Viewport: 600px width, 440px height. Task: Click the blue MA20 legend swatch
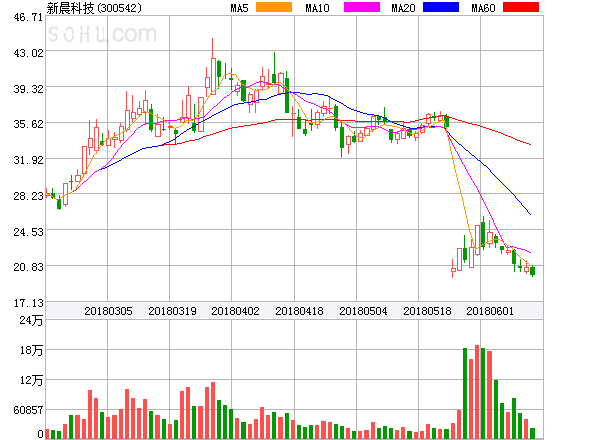(441, 7)
